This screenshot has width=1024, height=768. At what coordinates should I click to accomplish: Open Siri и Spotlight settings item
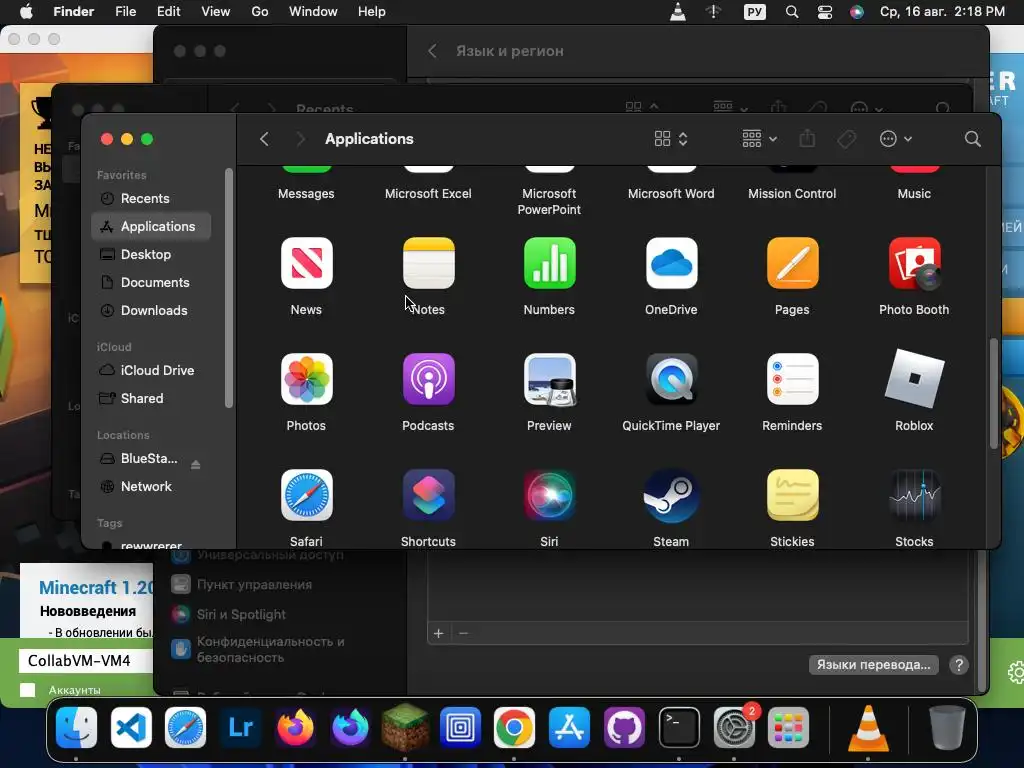[x=229, y=615]
